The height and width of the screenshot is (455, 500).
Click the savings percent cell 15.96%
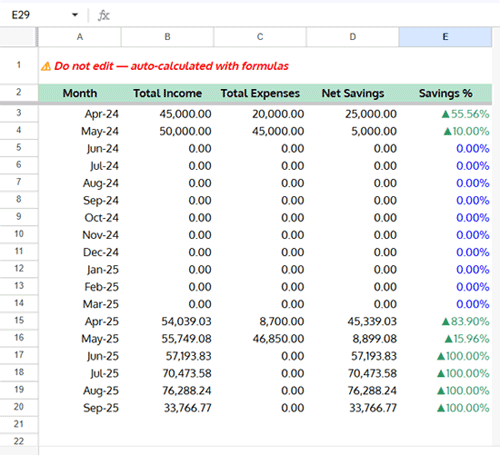pos(445,339)
